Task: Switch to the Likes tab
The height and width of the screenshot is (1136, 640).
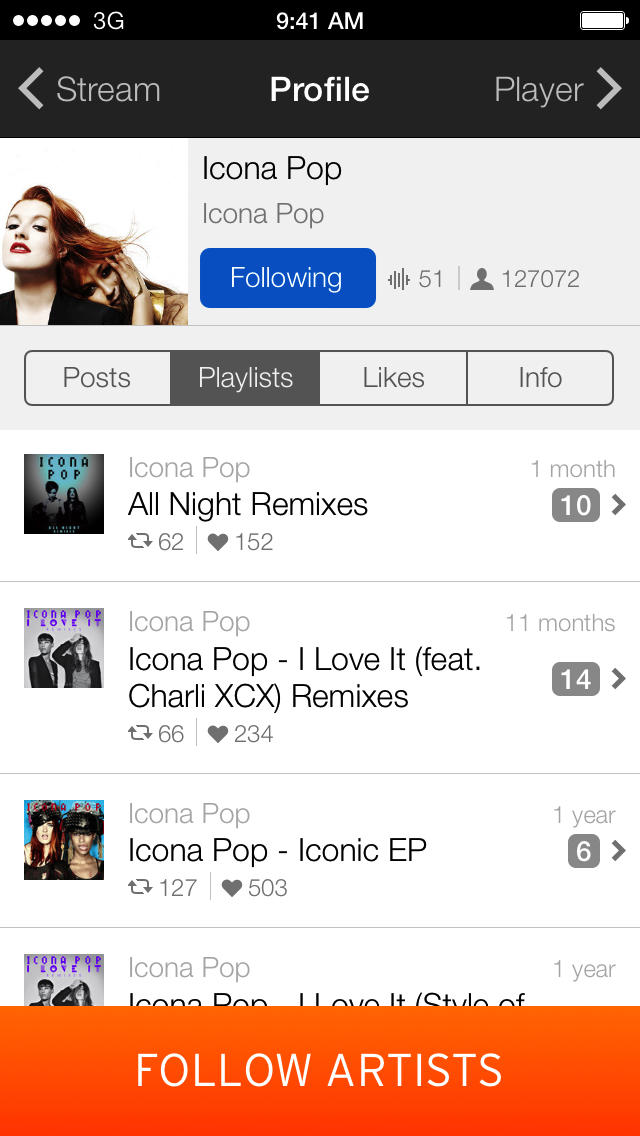Action: tap(393, 378)
